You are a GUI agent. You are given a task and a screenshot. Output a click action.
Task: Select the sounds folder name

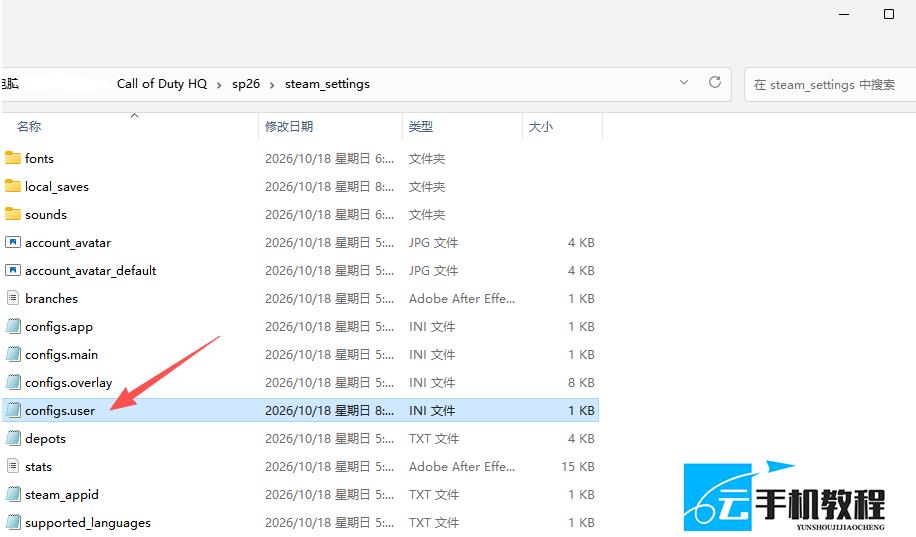(x=46, y=214)
